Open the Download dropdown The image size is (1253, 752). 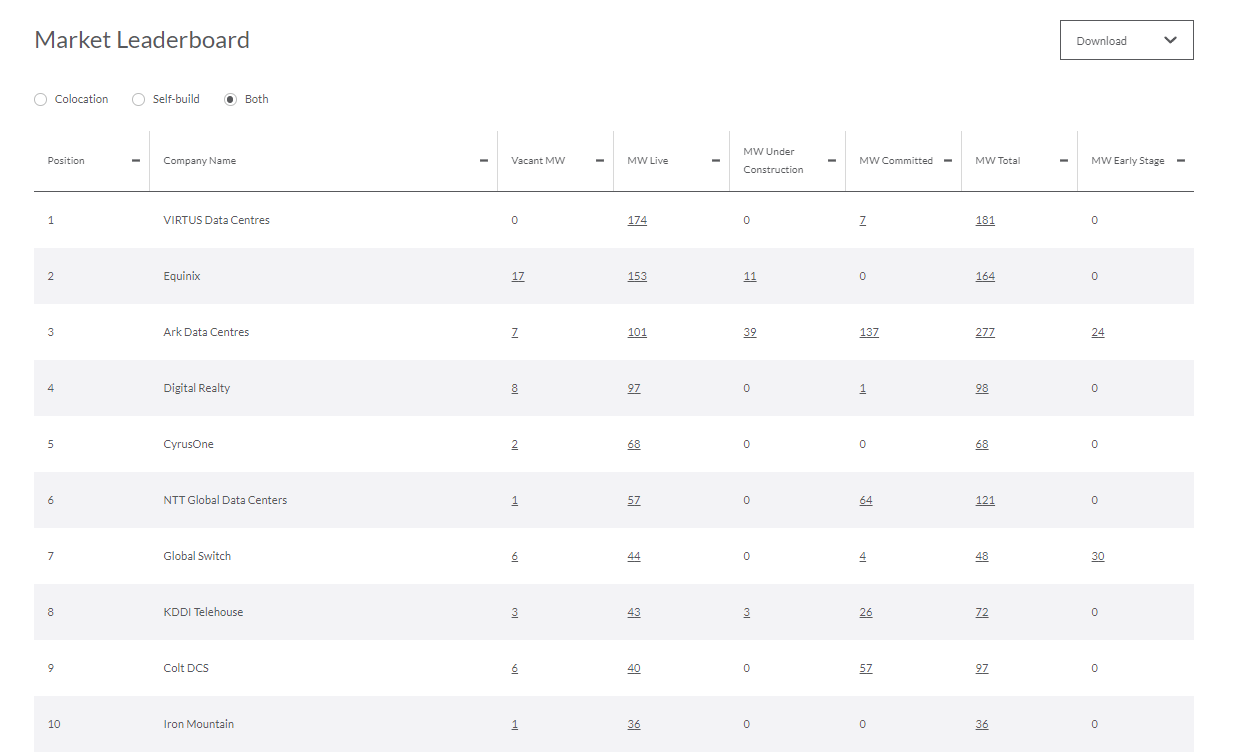click(1126, 40)
